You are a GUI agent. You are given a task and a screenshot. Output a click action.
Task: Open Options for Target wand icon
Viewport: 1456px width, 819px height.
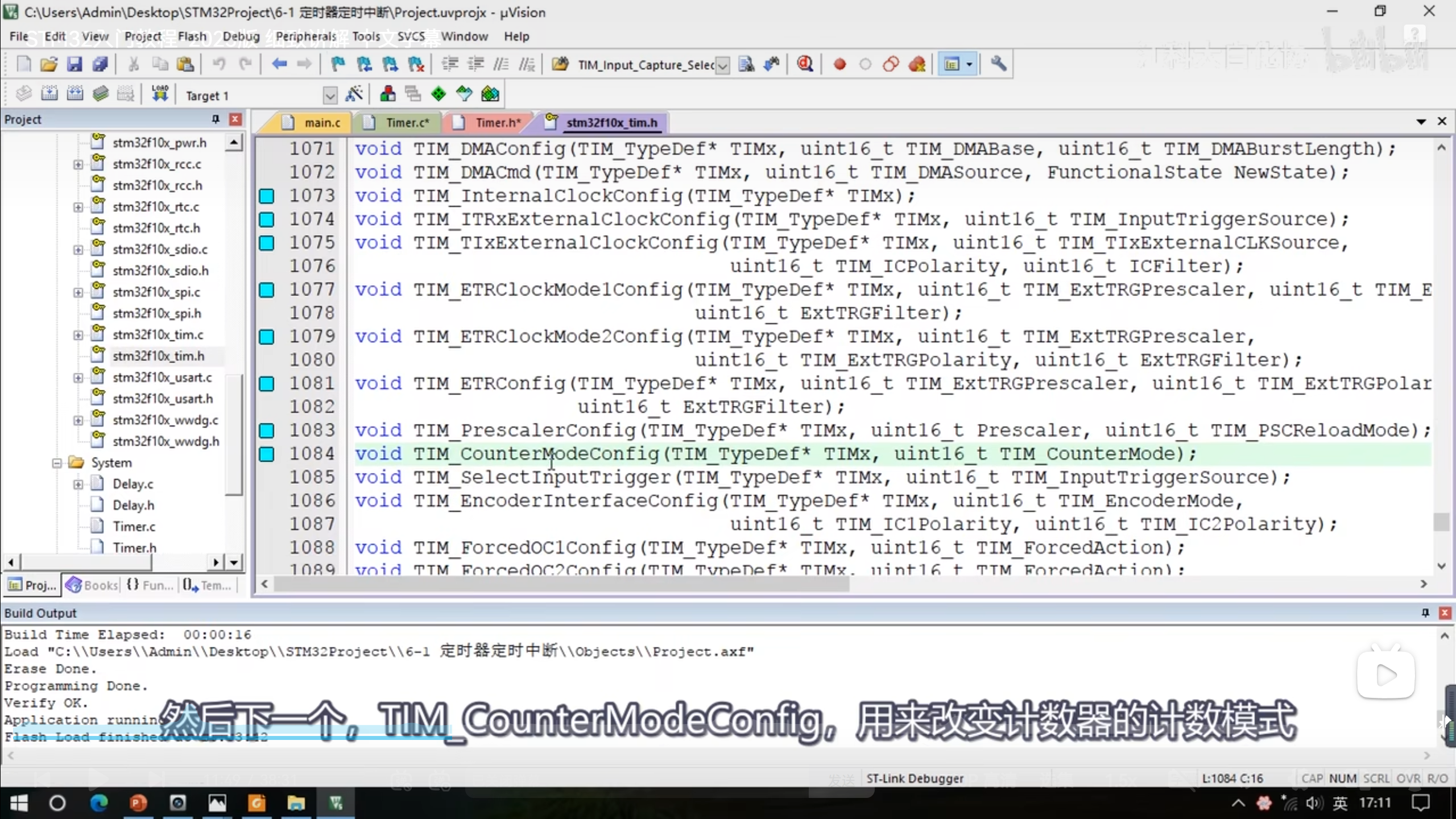pyautogui.click(x=354, y=94)
